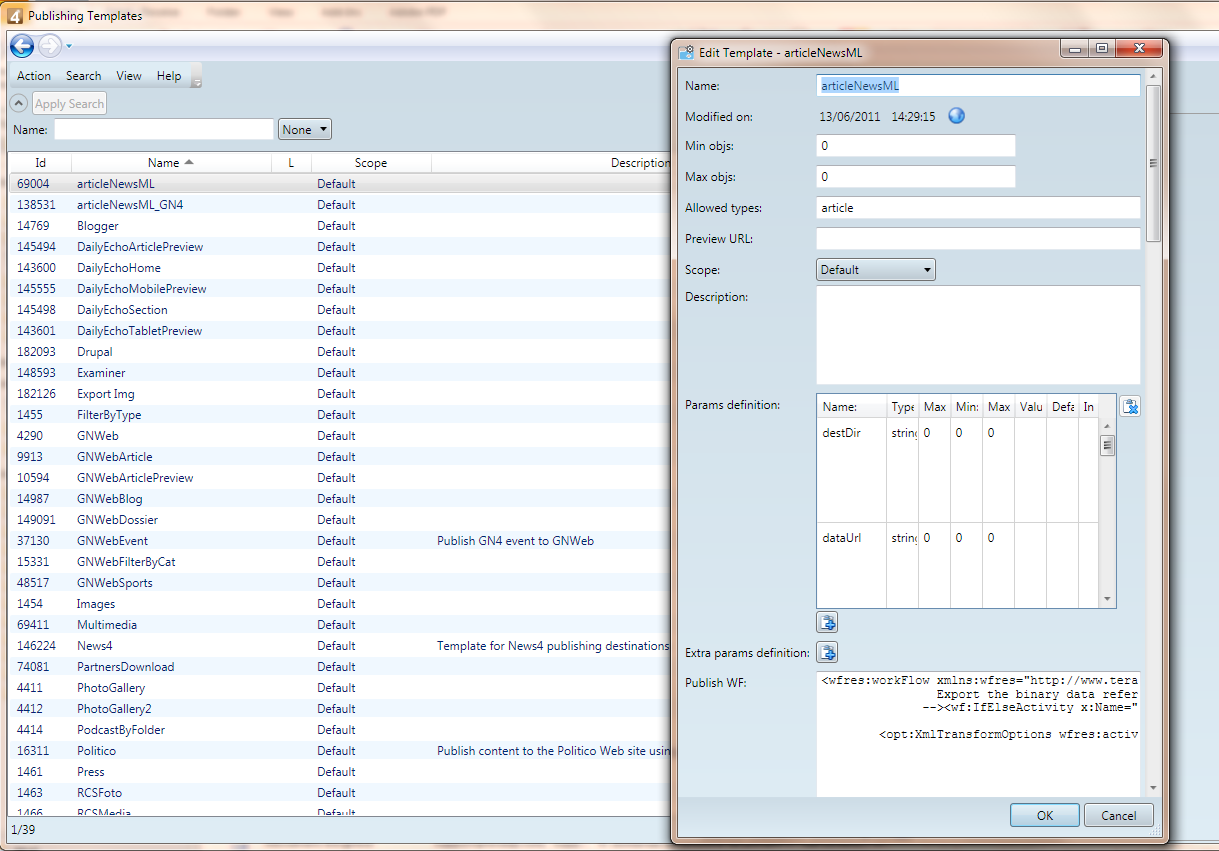The width and height of the screenshot is (1219, 851).
Task: Click the Name field in Edit Template
Action: pyautogui.click(x=978, y=86)
